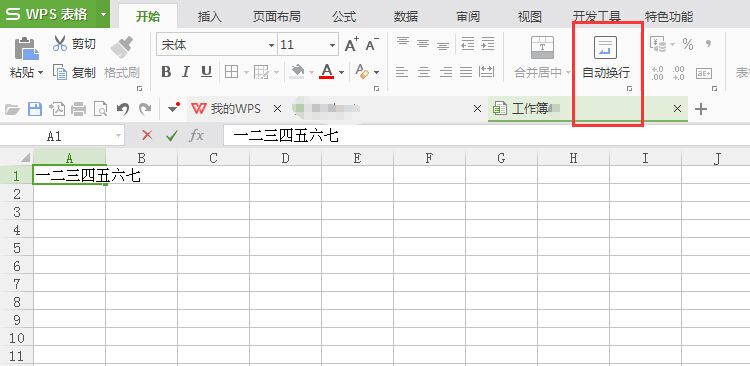The height and width of the screenshot is (366, 750).
Task: Toggle Bold formatting button
Action: [166, 72]
